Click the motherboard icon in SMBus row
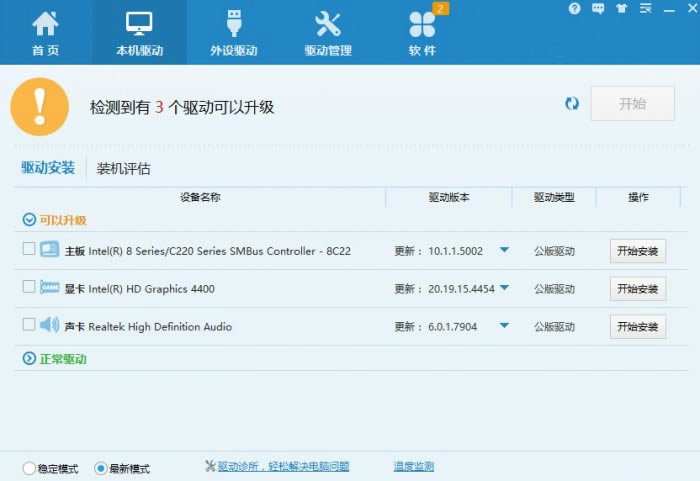 coord(49,249)
